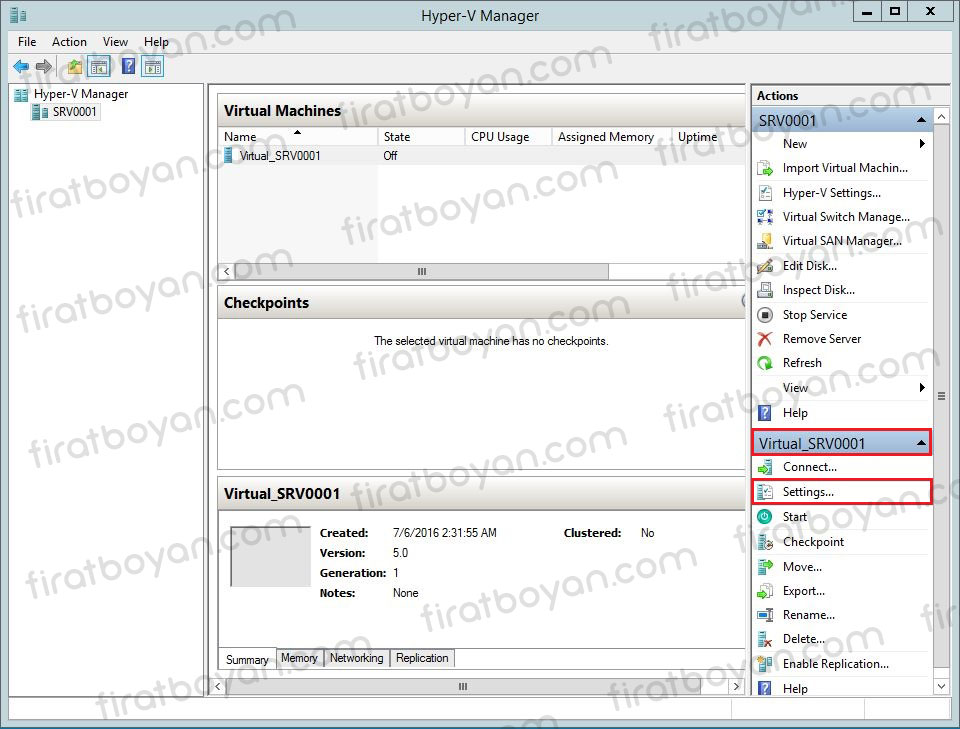This screenshot has width=960, height=729.
Task: Click the green Refresh icon
Action: [x=765, y=363]
